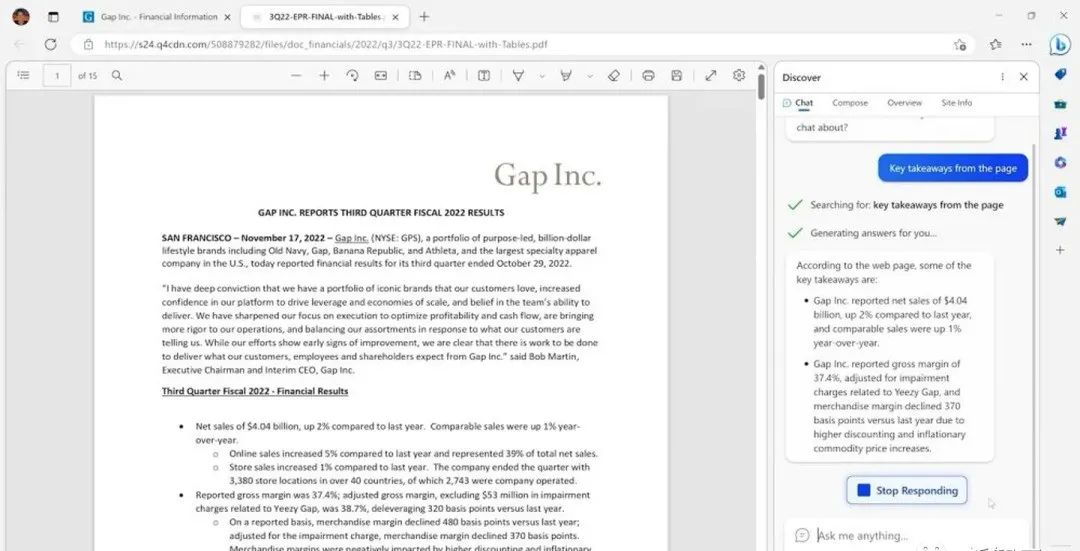Open the browser profile avatar
The image size is (1080, 551).
(x=21, y=17)
